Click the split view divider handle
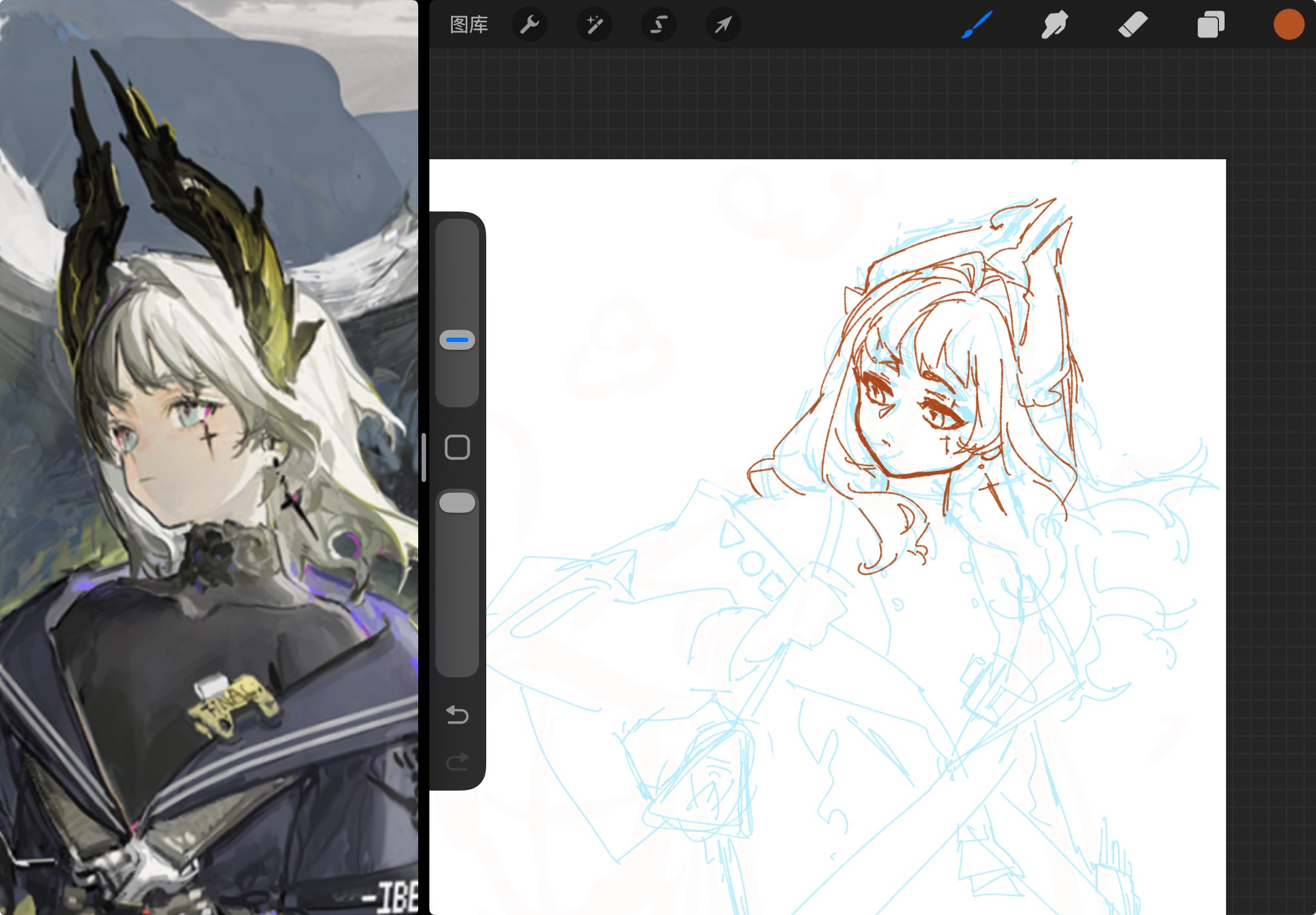The height and width of the screenshot is (915, 1316). click(423, 458)
